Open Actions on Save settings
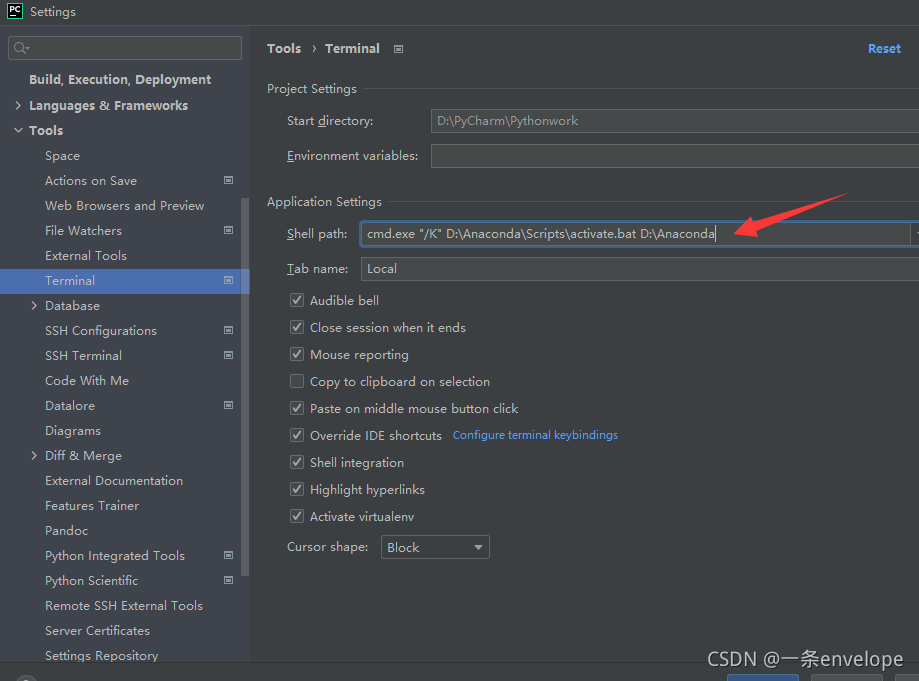The height and width of the screenshot is (681, 919). [x=91, y=181]
